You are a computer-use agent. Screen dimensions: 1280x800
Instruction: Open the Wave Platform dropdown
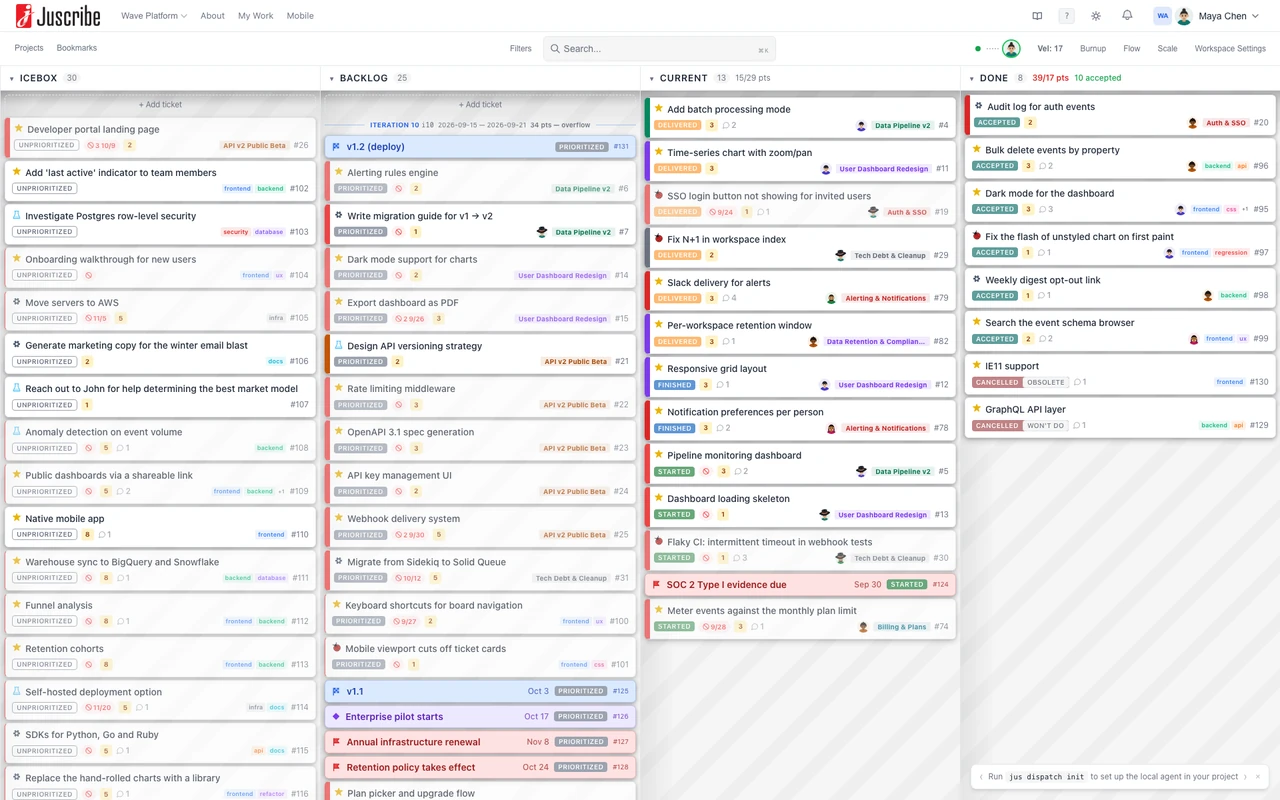coord(154,16)
